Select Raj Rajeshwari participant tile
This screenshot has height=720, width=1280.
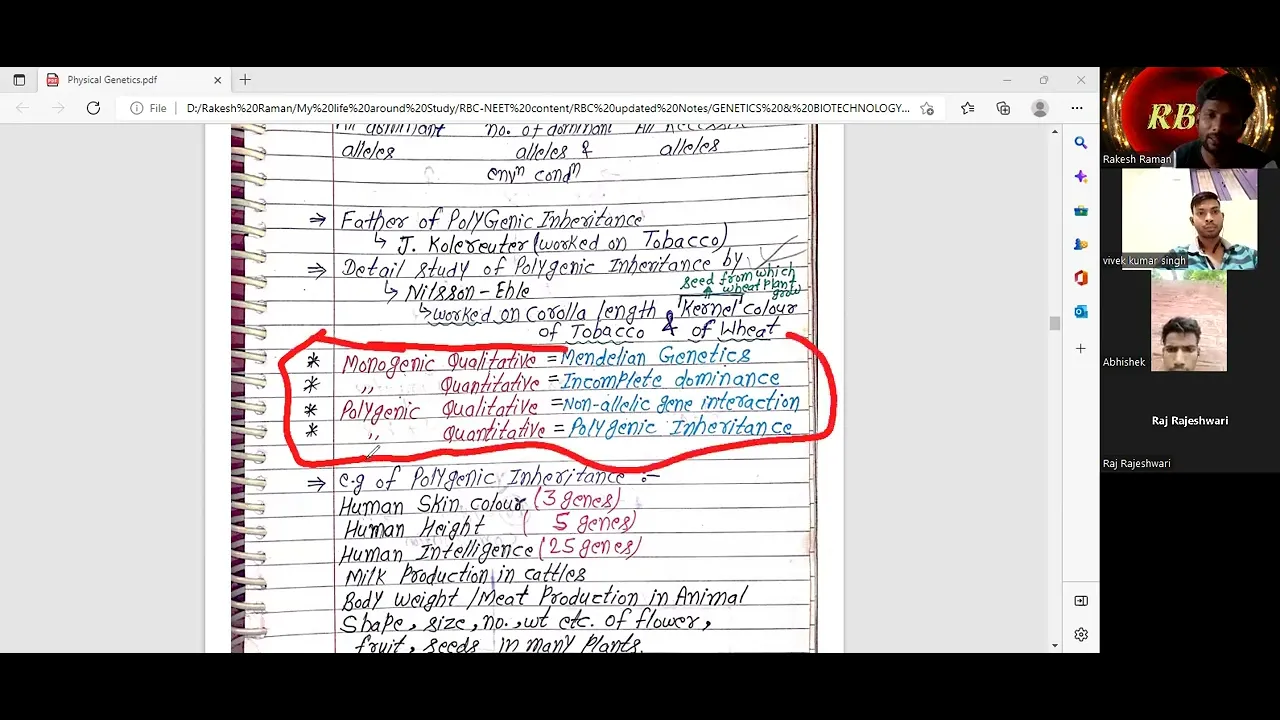[1190, 421]
